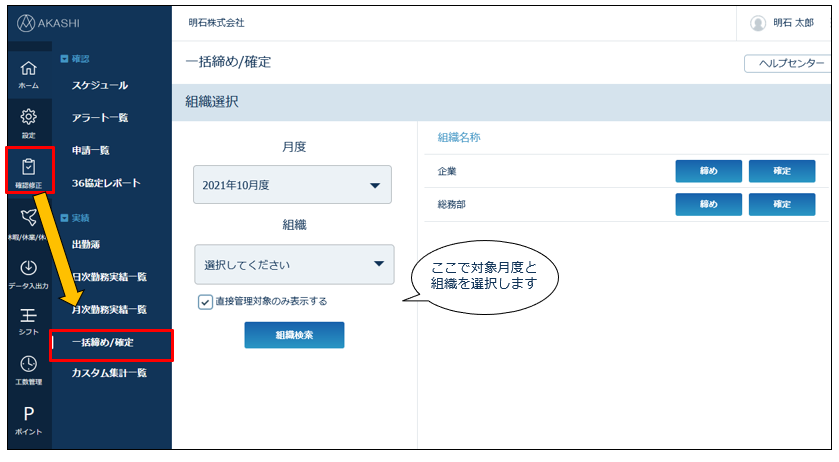This screenshot has width=839, height=462.
Task: Open アラート一覧 menu item
Action: 100,118
